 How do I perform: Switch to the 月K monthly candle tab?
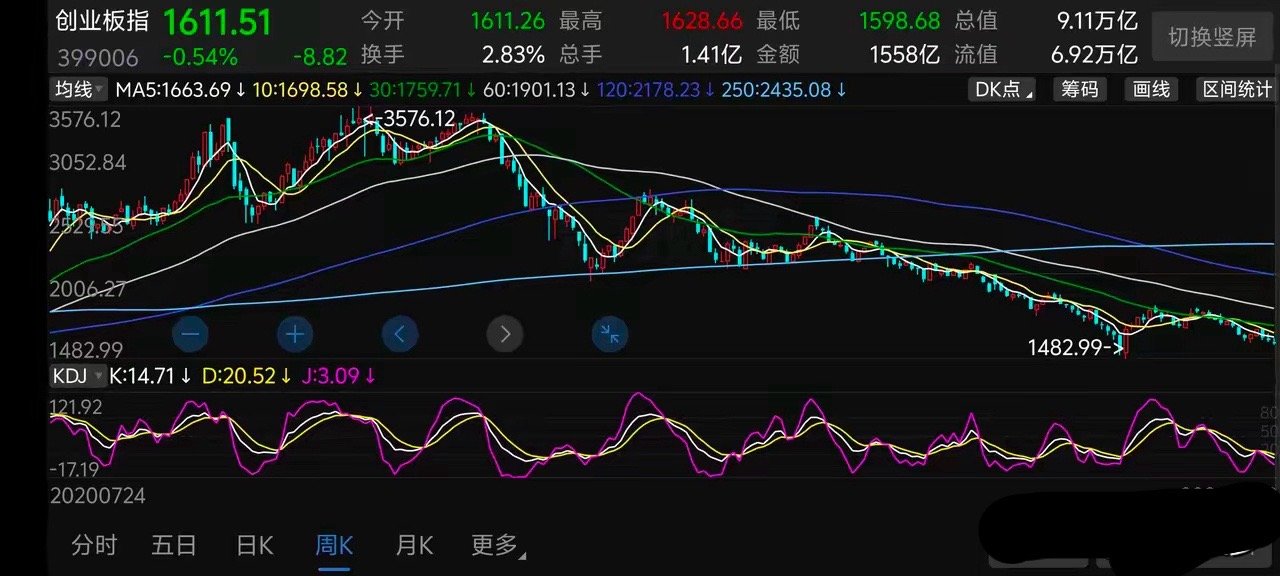pyautogui.click(x=413, y=545)
